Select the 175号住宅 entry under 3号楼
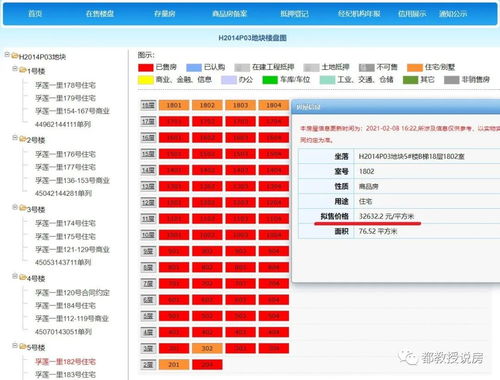 click(x=65, y=237)
